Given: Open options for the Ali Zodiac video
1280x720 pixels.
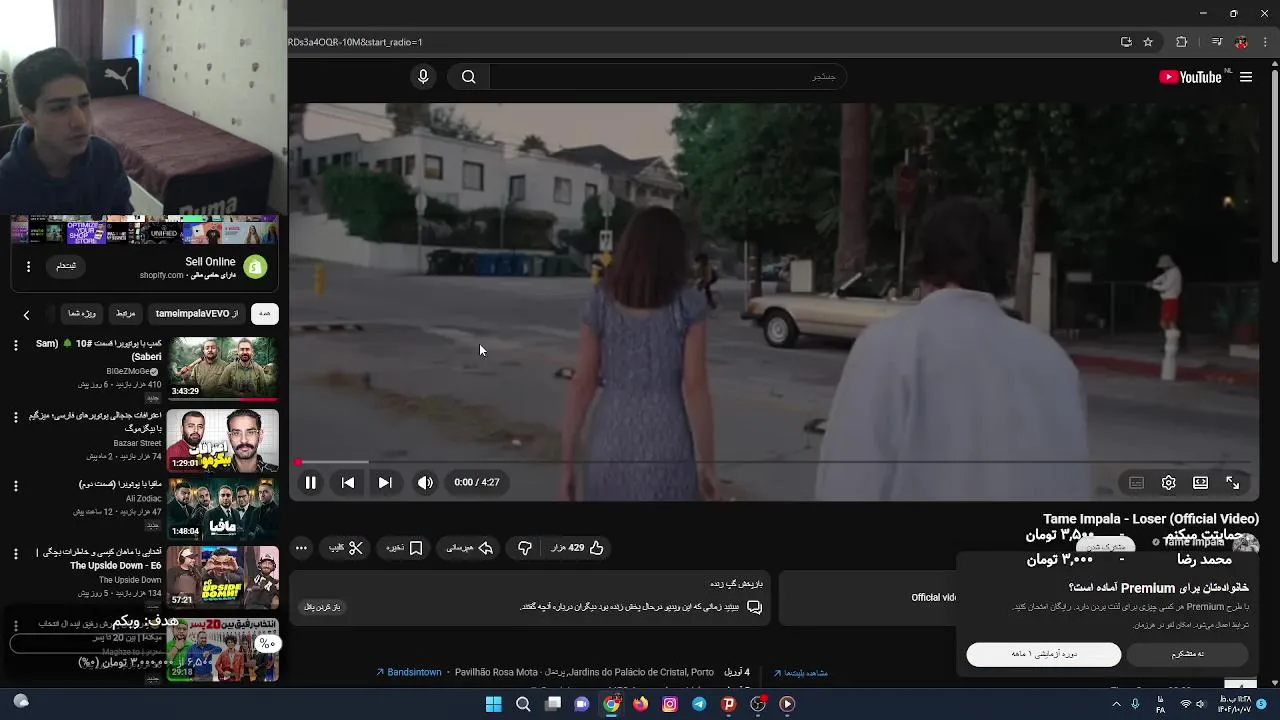Looking at the screenshot, I should (x=15, y=486).
